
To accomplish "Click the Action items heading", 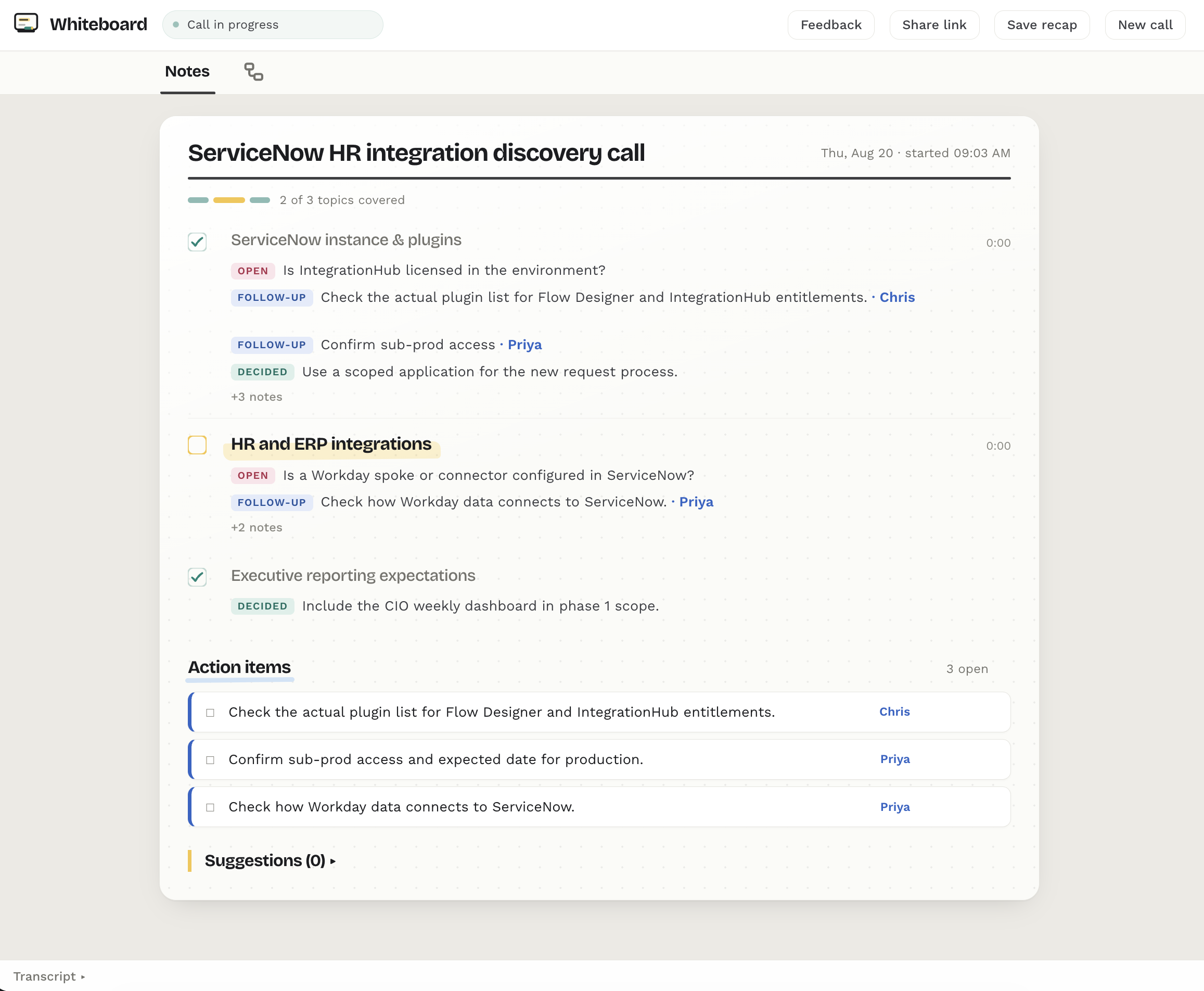I will pyautogui.click(x=239, y=667).
